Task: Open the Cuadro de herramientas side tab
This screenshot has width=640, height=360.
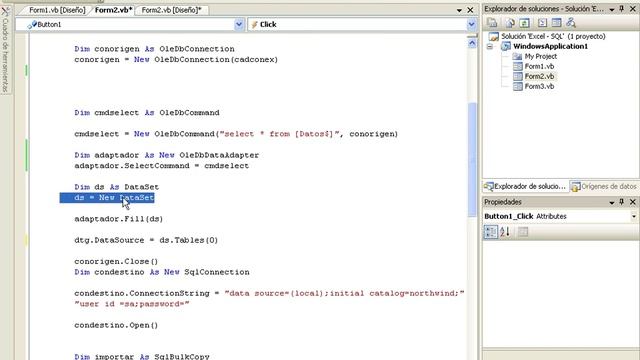Action: point(5,50)
